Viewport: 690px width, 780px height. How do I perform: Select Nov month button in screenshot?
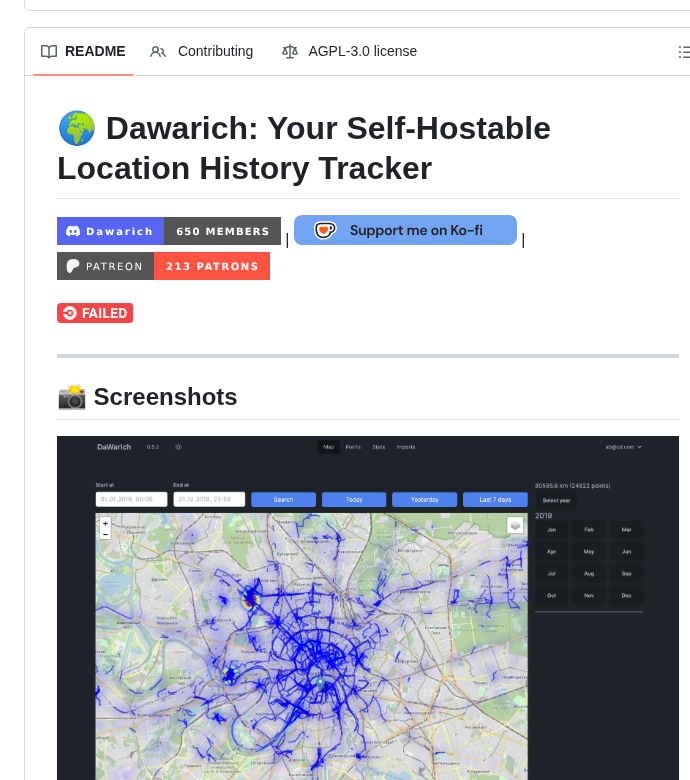click(589, 595)
